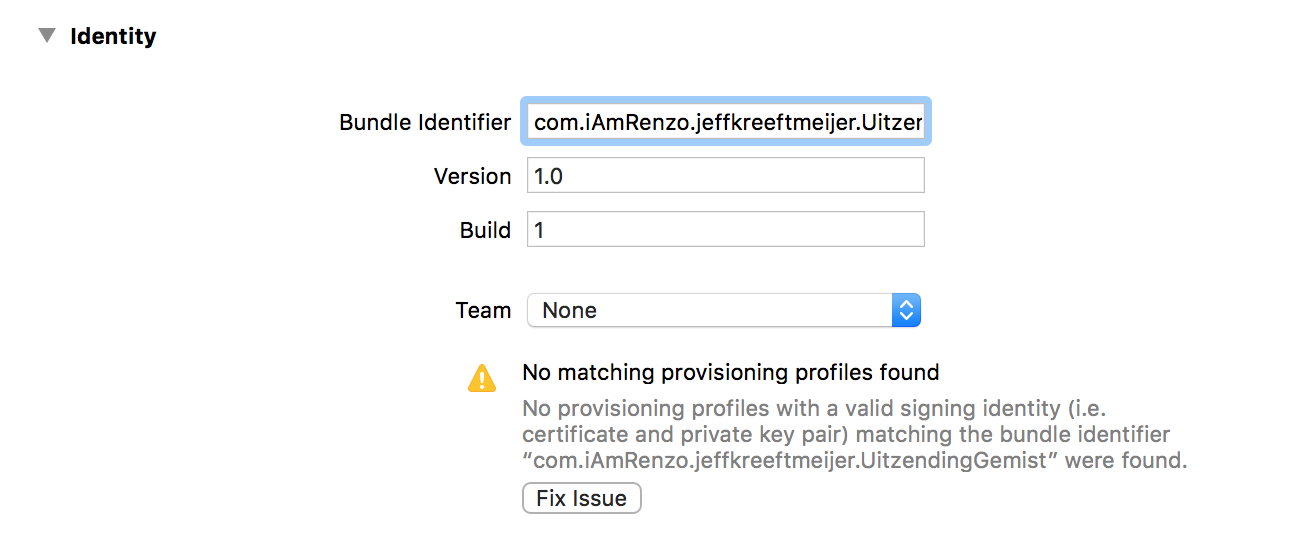Screen dimensions: 1300x540
Task: Click the 'None' value in Team menu
Action: [x=570, y=310]
